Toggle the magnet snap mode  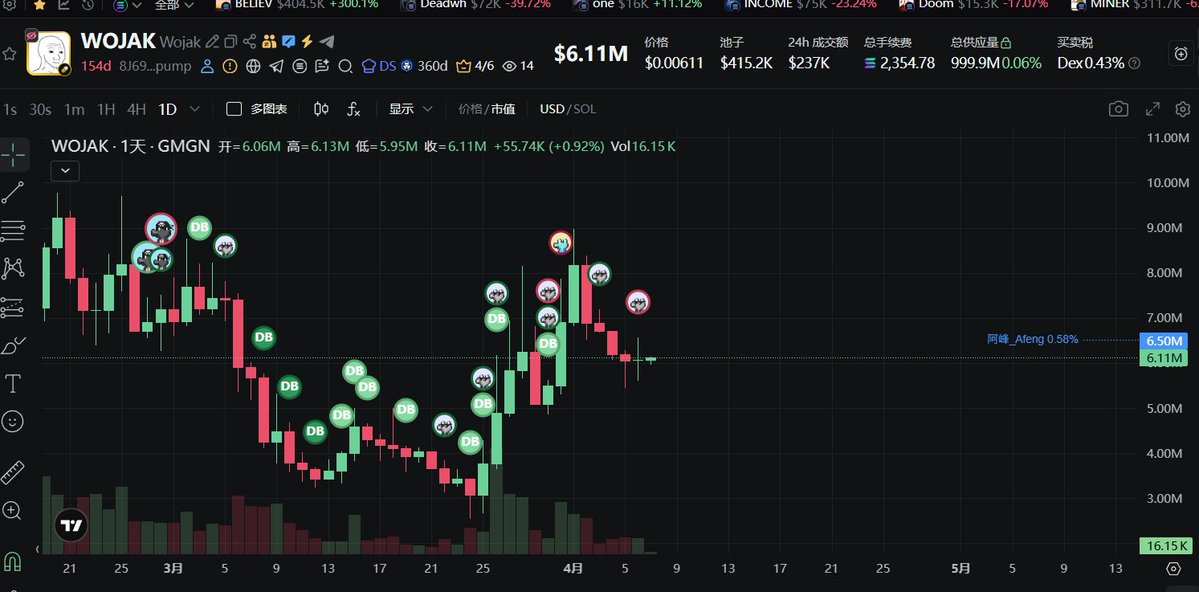coord(13,561)
